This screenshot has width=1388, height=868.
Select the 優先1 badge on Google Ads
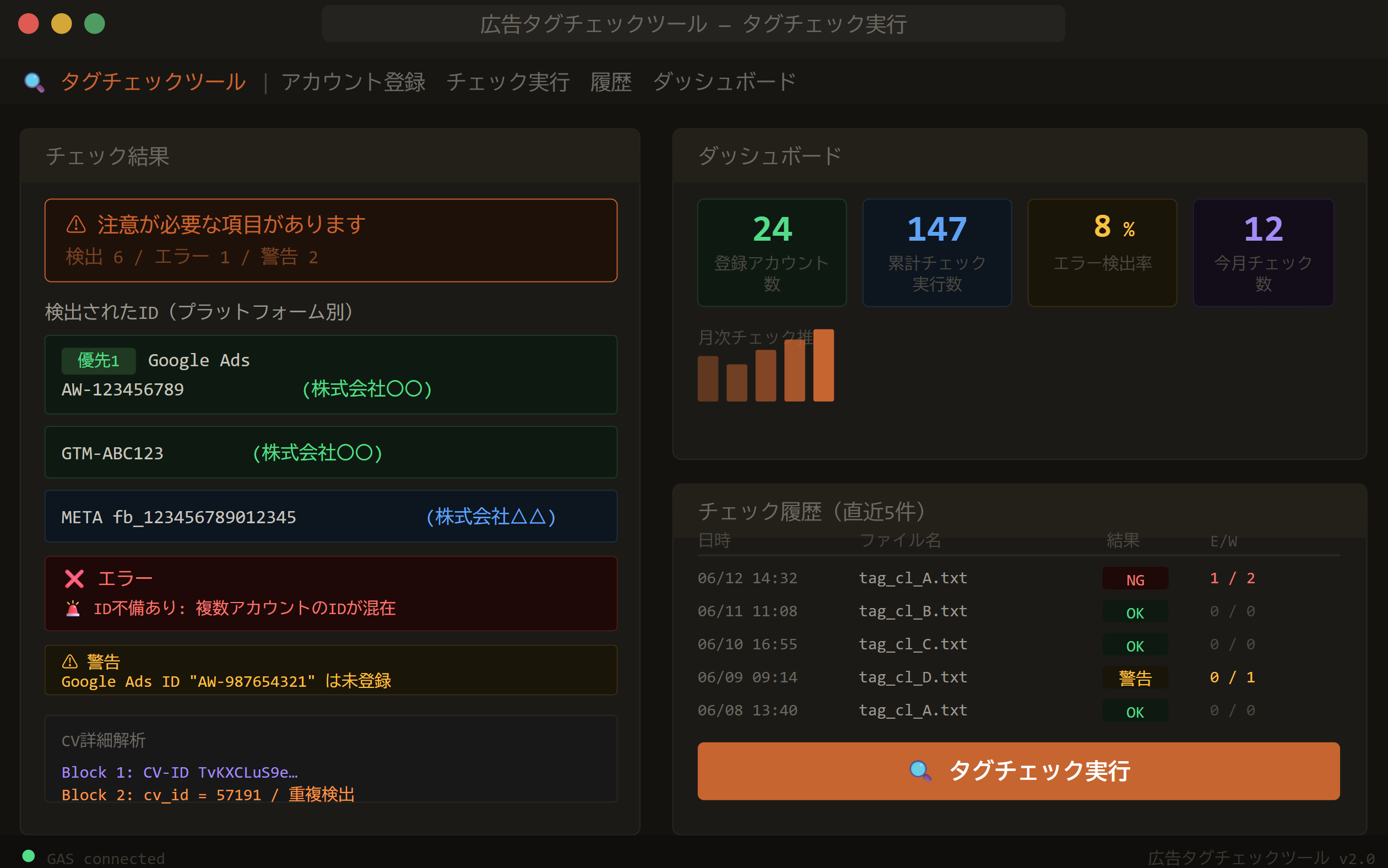(98, 361)
